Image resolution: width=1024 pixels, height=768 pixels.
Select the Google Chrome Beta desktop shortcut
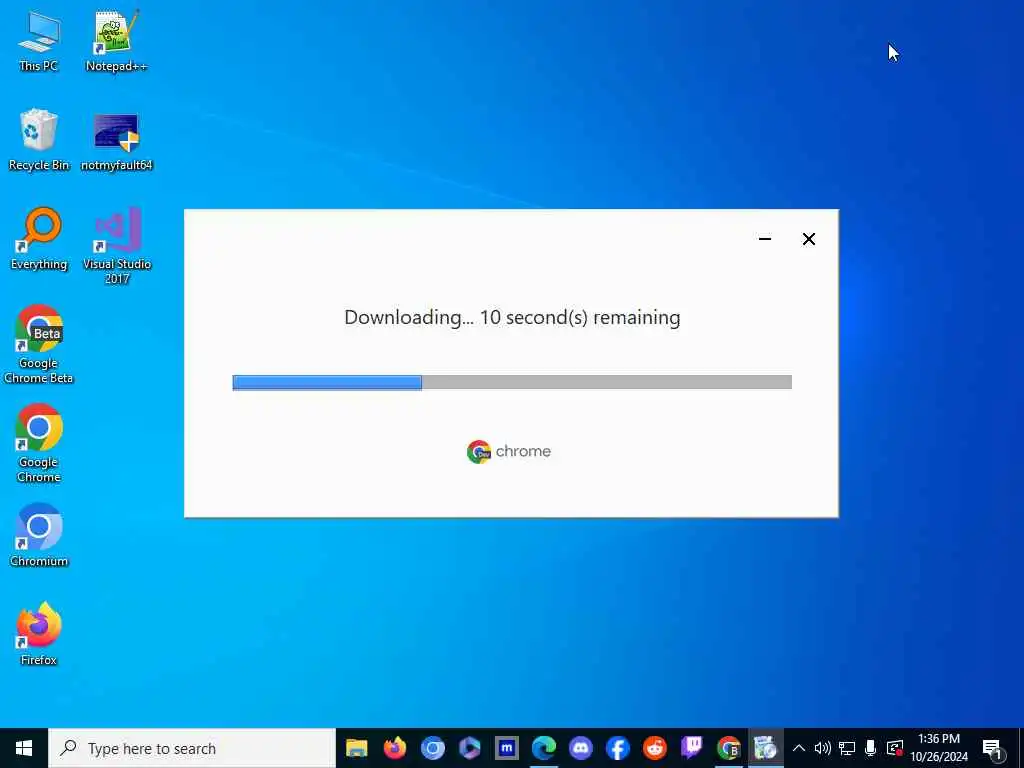tap(39, 345)
